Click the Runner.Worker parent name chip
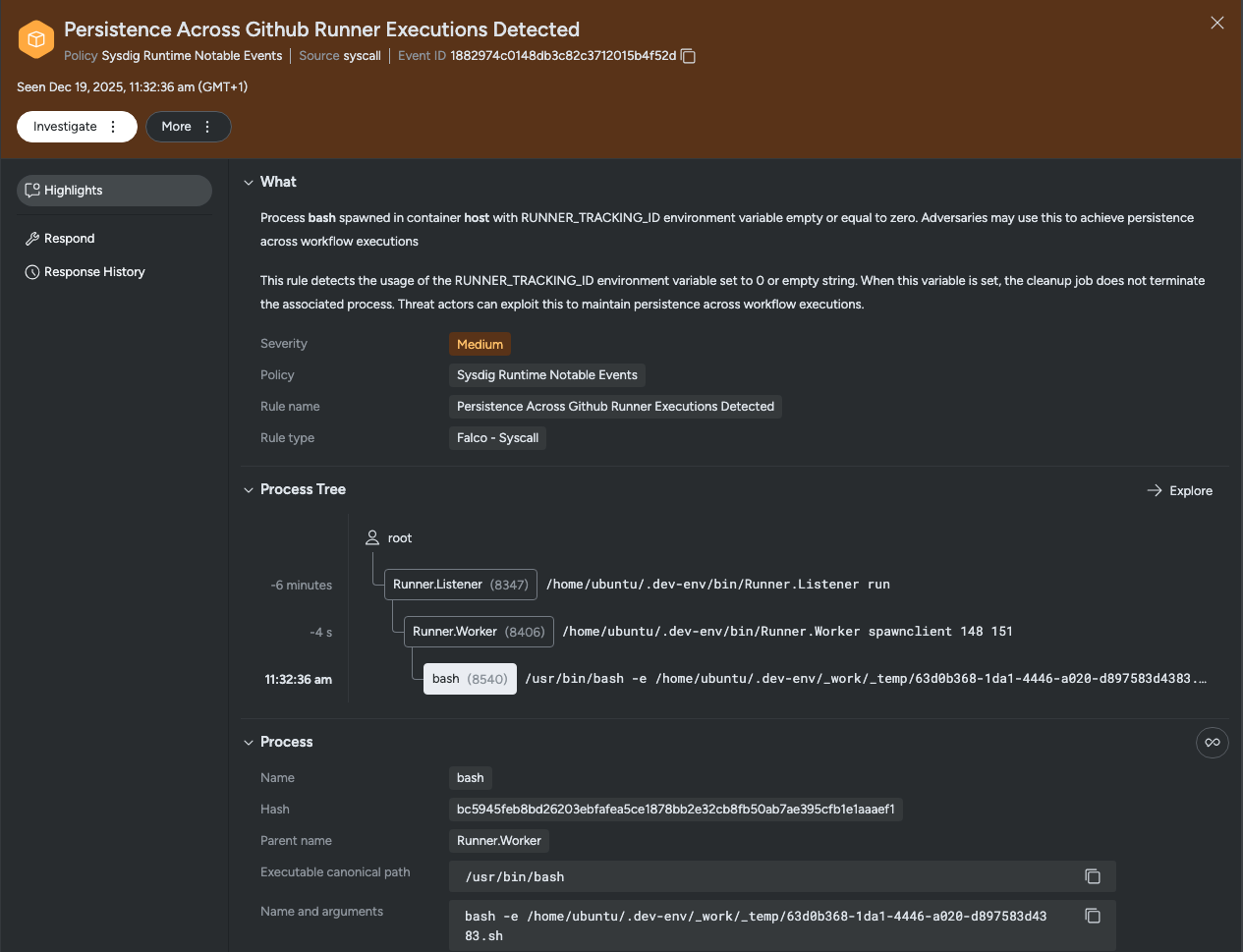This screenshot has height=952, width=1243. click(498, 841)
